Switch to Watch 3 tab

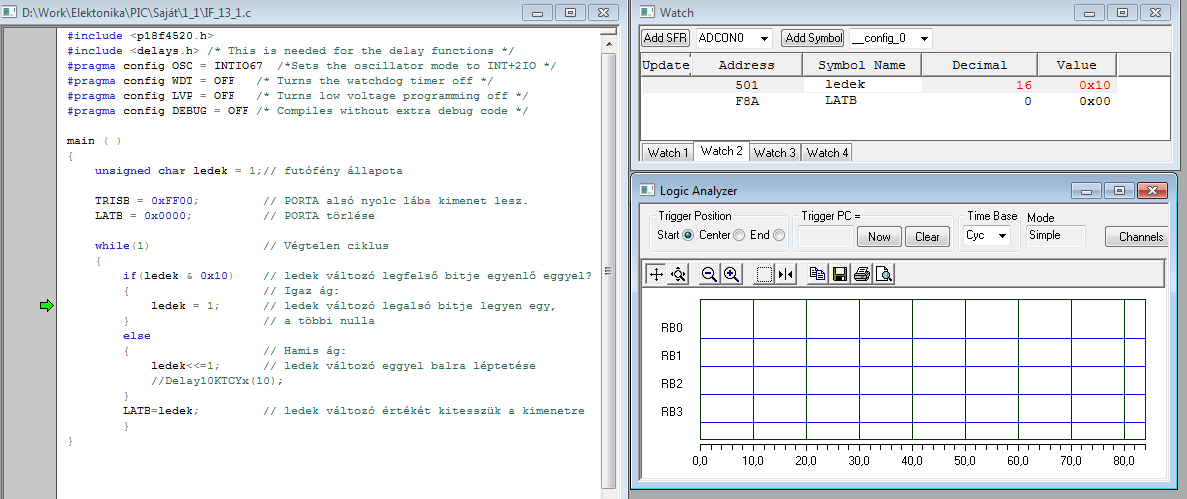coord(774,152)
